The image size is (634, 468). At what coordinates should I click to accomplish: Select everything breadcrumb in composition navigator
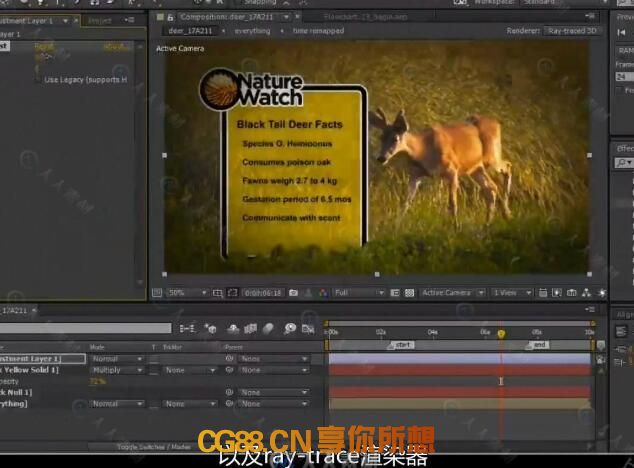pos(252,31)
